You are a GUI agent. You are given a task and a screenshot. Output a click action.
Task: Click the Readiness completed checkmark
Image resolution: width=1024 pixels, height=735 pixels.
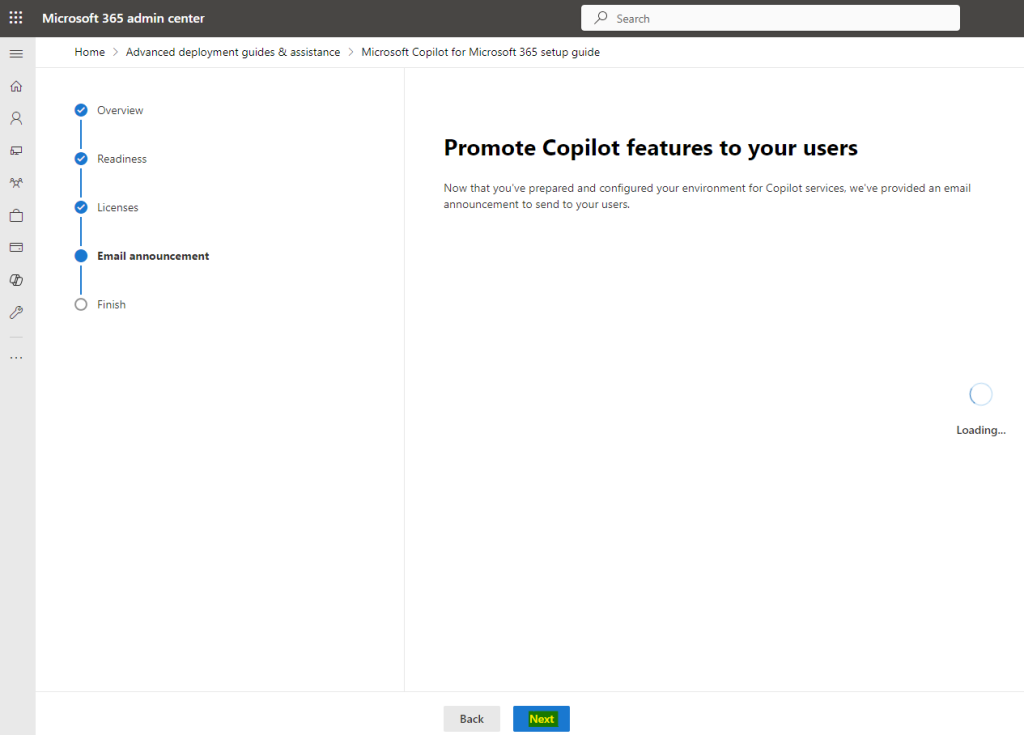click(x=81, y=159)
